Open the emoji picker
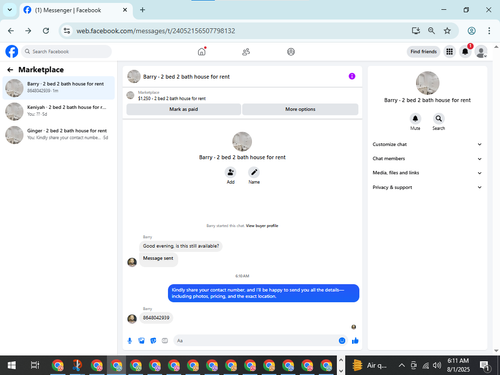This screenshot has width=500, height=375. coord(342,341)
